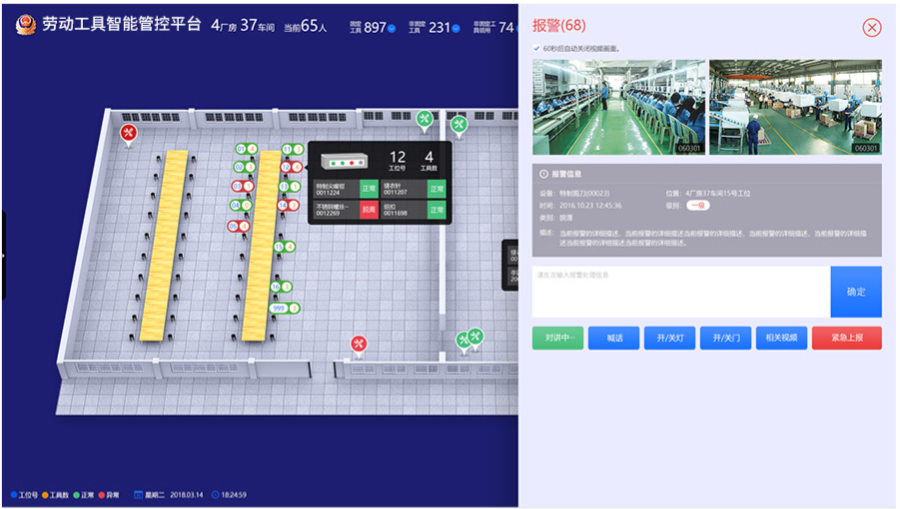Select the green tool marker right of partition wall
The width and height of the screenshot is (900, 509).
coord(459,125)
